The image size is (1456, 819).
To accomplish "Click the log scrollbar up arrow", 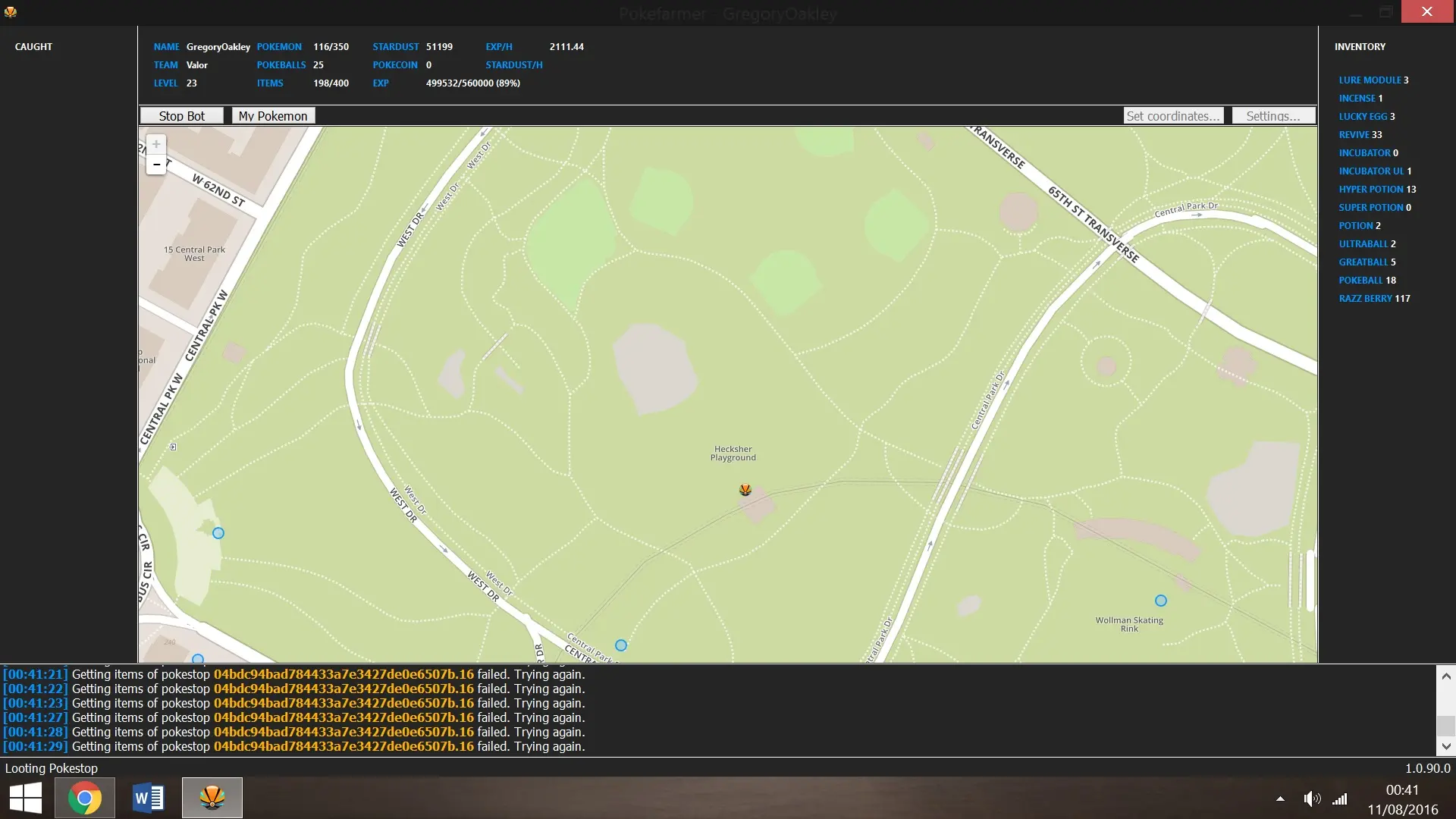I will pos(1446,676).
